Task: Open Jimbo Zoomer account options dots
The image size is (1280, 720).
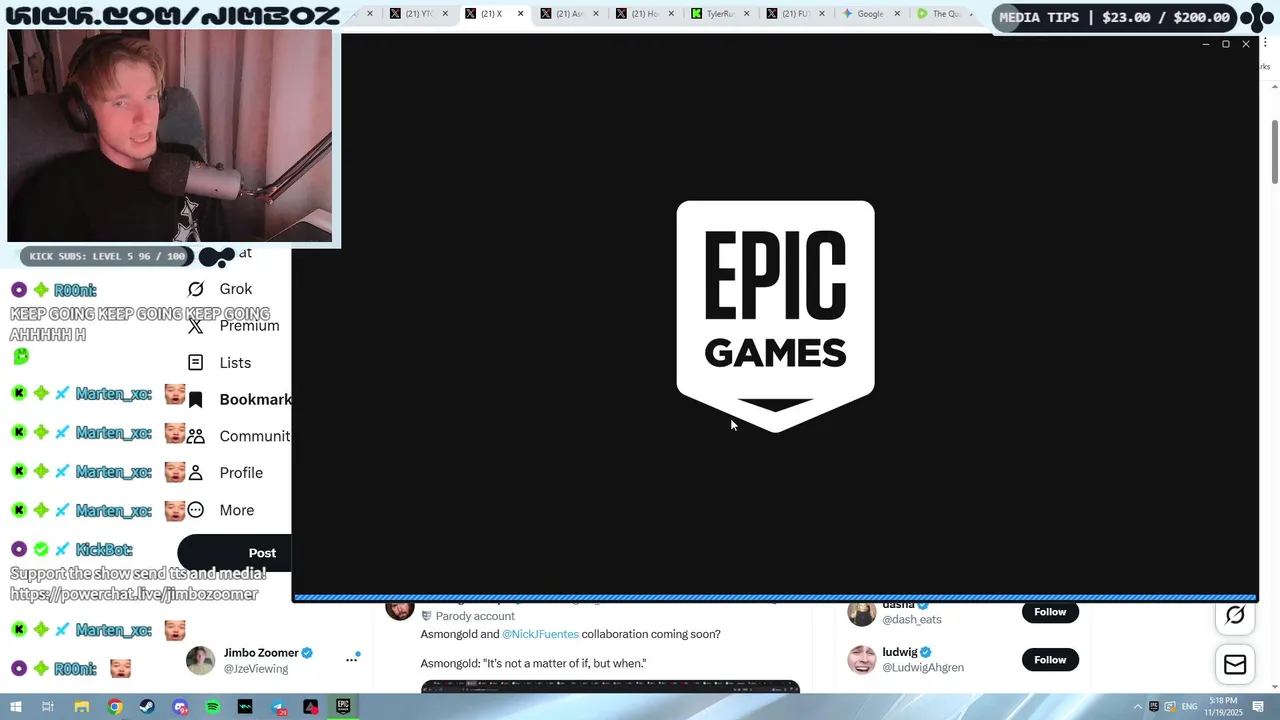Action: 352,659
